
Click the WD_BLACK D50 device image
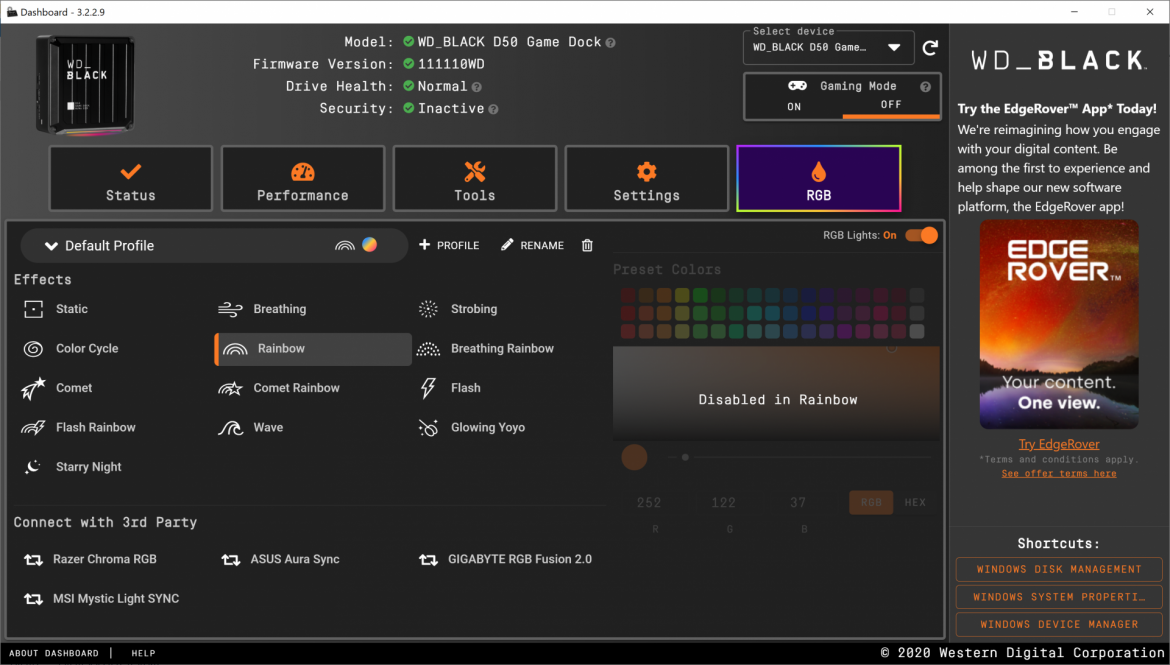click(85, 86)
